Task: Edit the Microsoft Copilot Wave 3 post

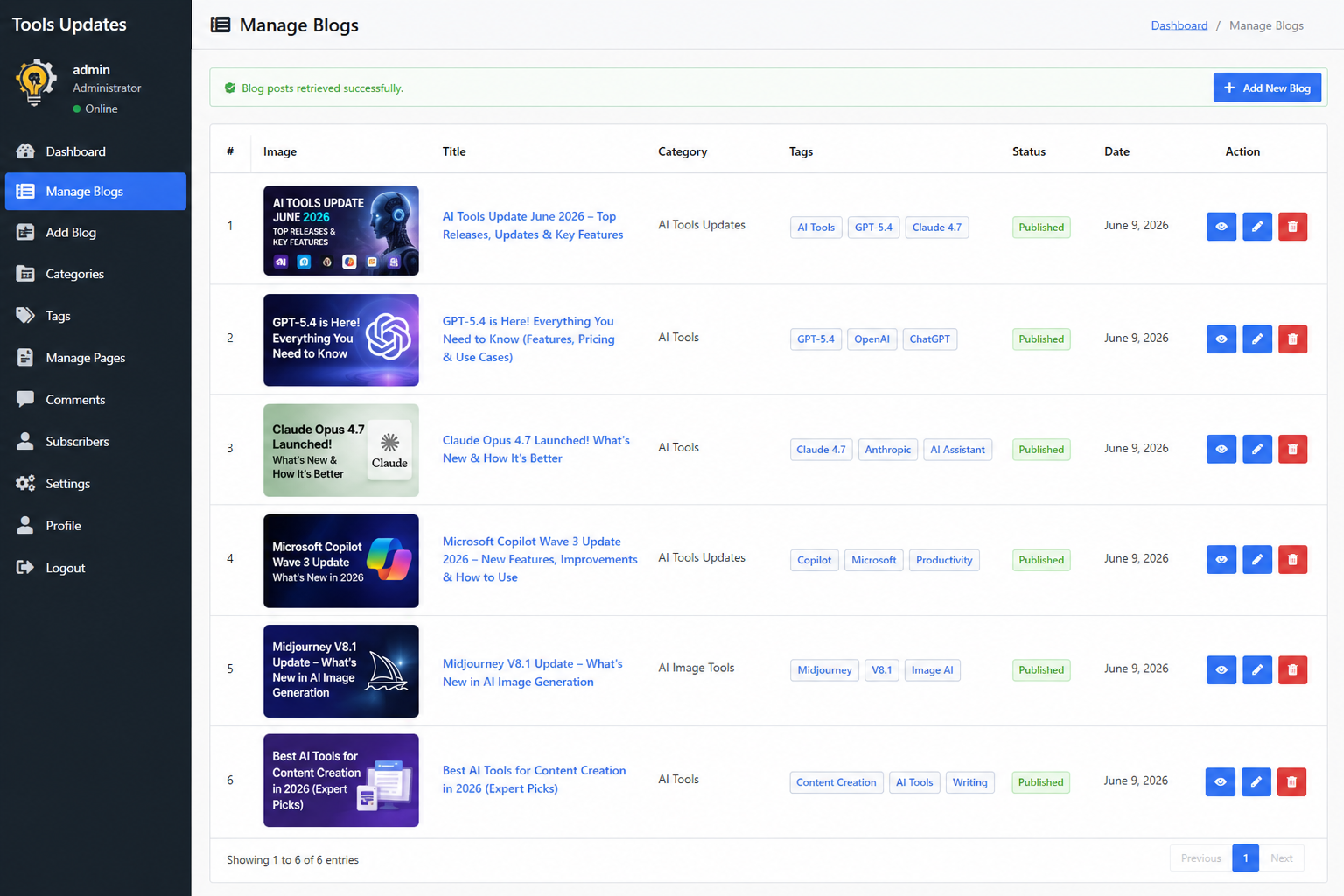Action: [1257, 559]
